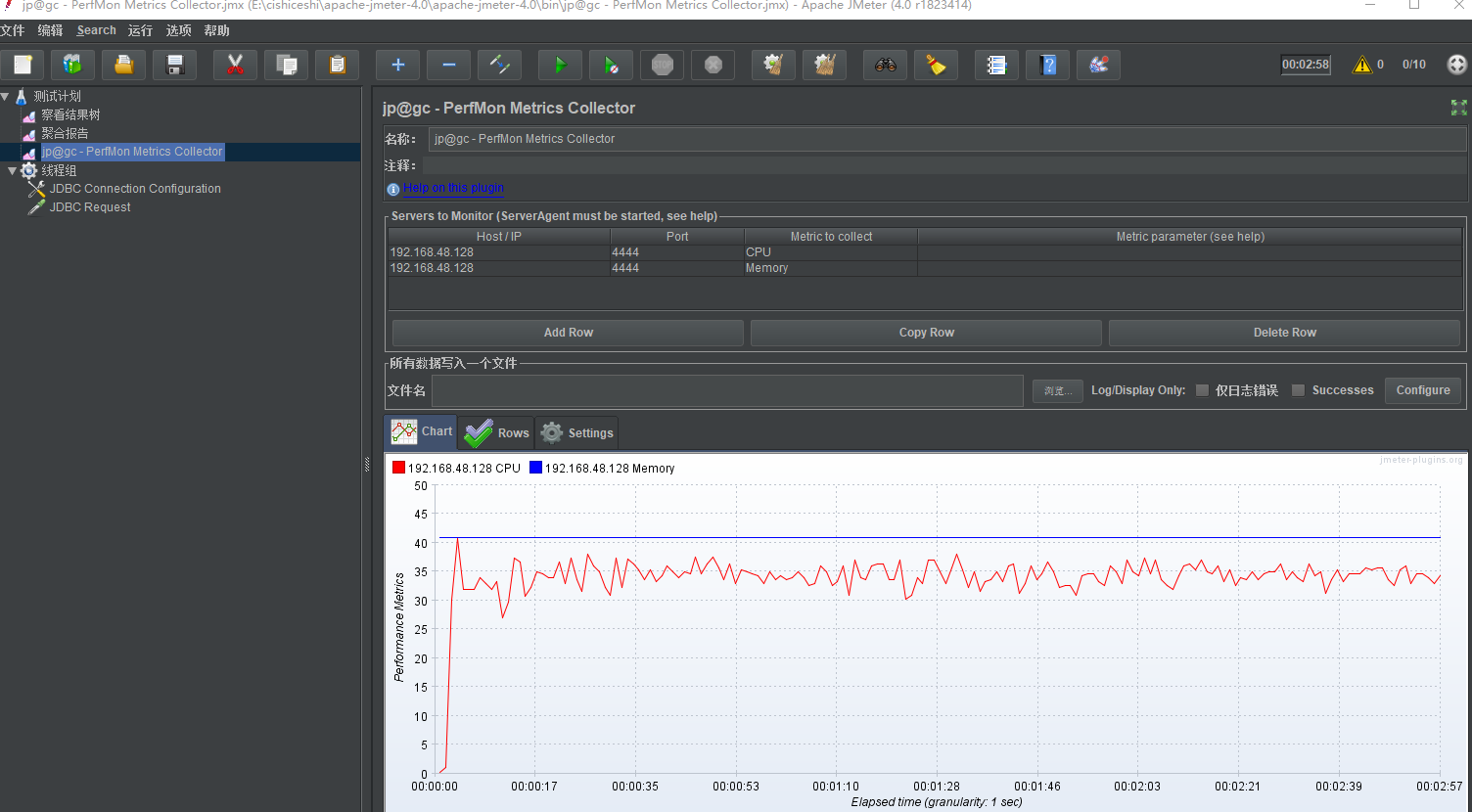
Task: Click the 00:02:58 elapsed time display
Action: 1306,65
